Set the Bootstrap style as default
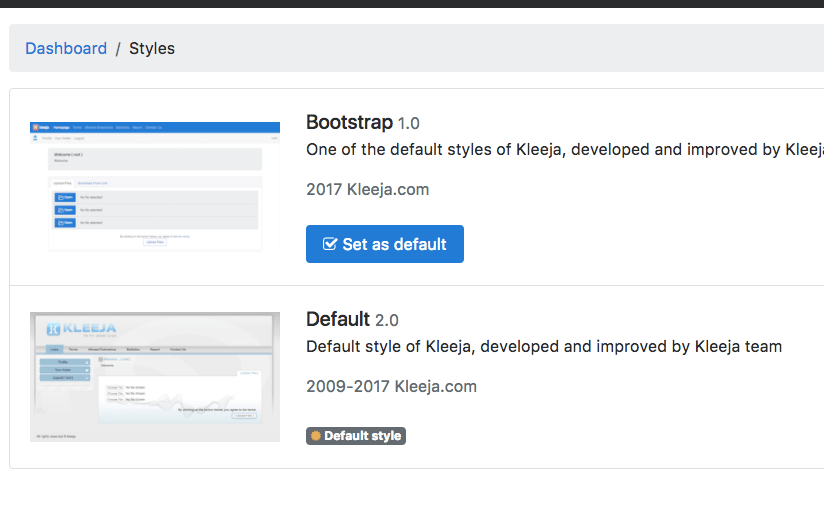The width and height of the screenshot is (824, 505). click(385, 244)
